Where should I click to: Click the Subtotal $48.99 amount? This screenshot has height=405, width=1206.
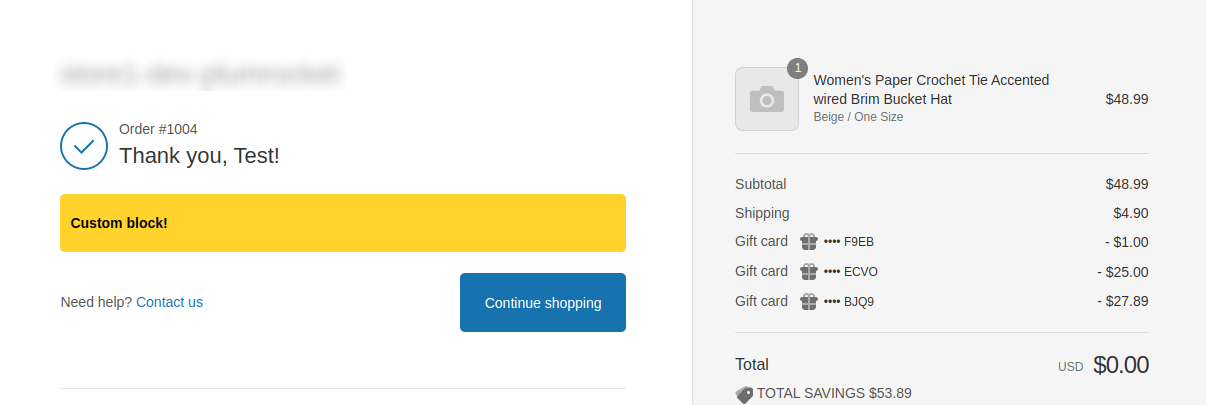coord(1127,184)
